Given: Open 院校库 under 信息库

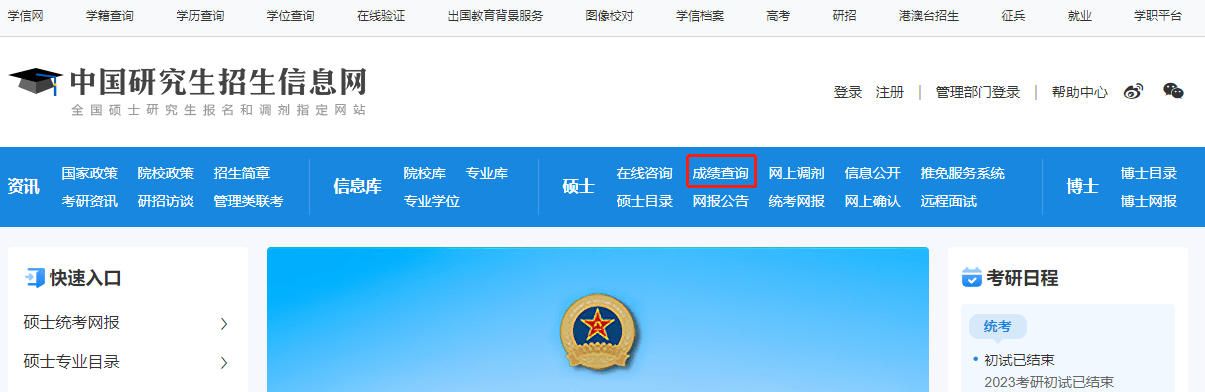Looking at the screenshot, I should click(x=425, y=173).
